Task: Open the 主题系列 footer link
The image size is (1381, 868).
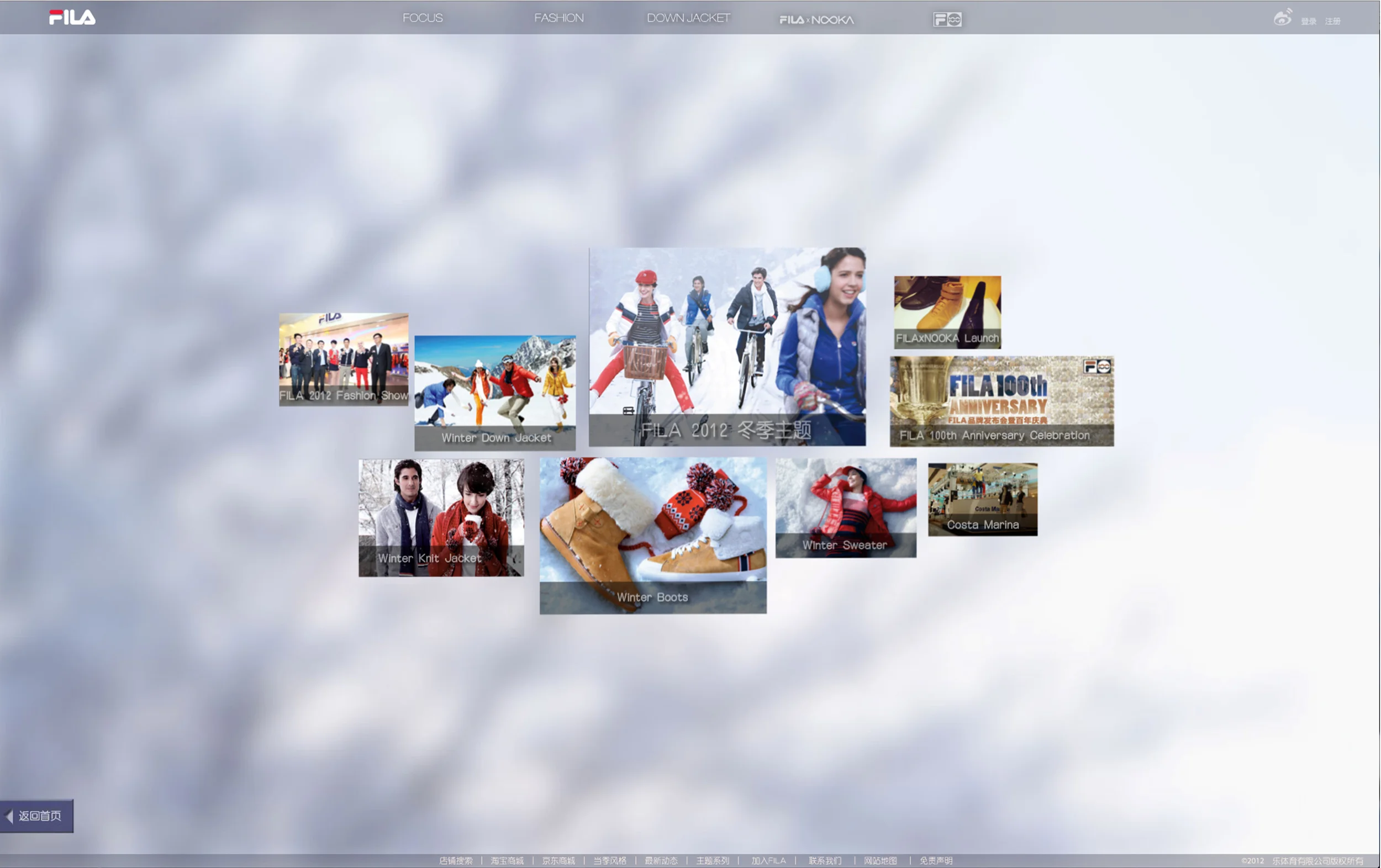Action: tap(713, 861)
